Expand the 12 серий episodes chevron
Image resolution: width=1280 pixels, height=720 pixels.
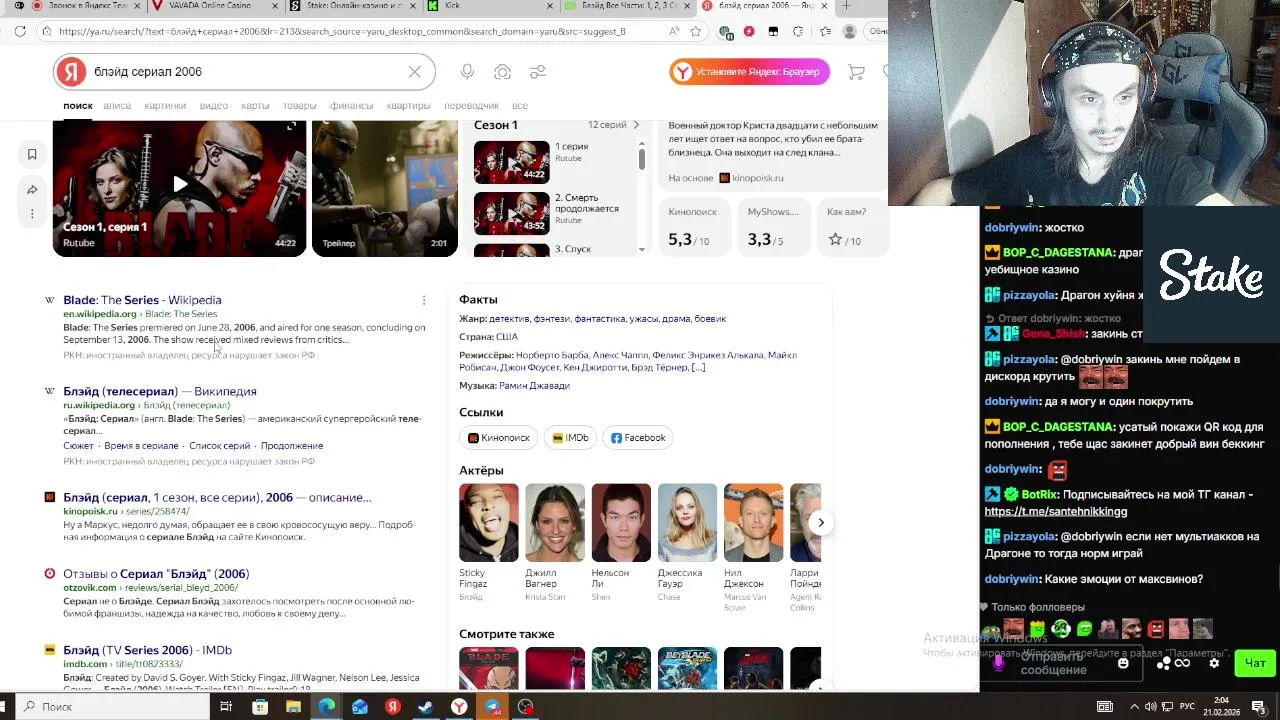635,125
